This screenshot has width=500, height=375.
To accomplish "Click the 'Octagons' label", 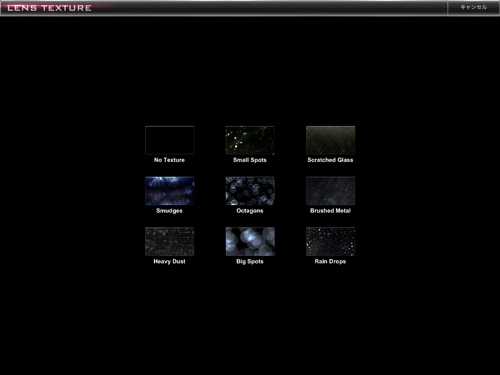I will 250,211.
